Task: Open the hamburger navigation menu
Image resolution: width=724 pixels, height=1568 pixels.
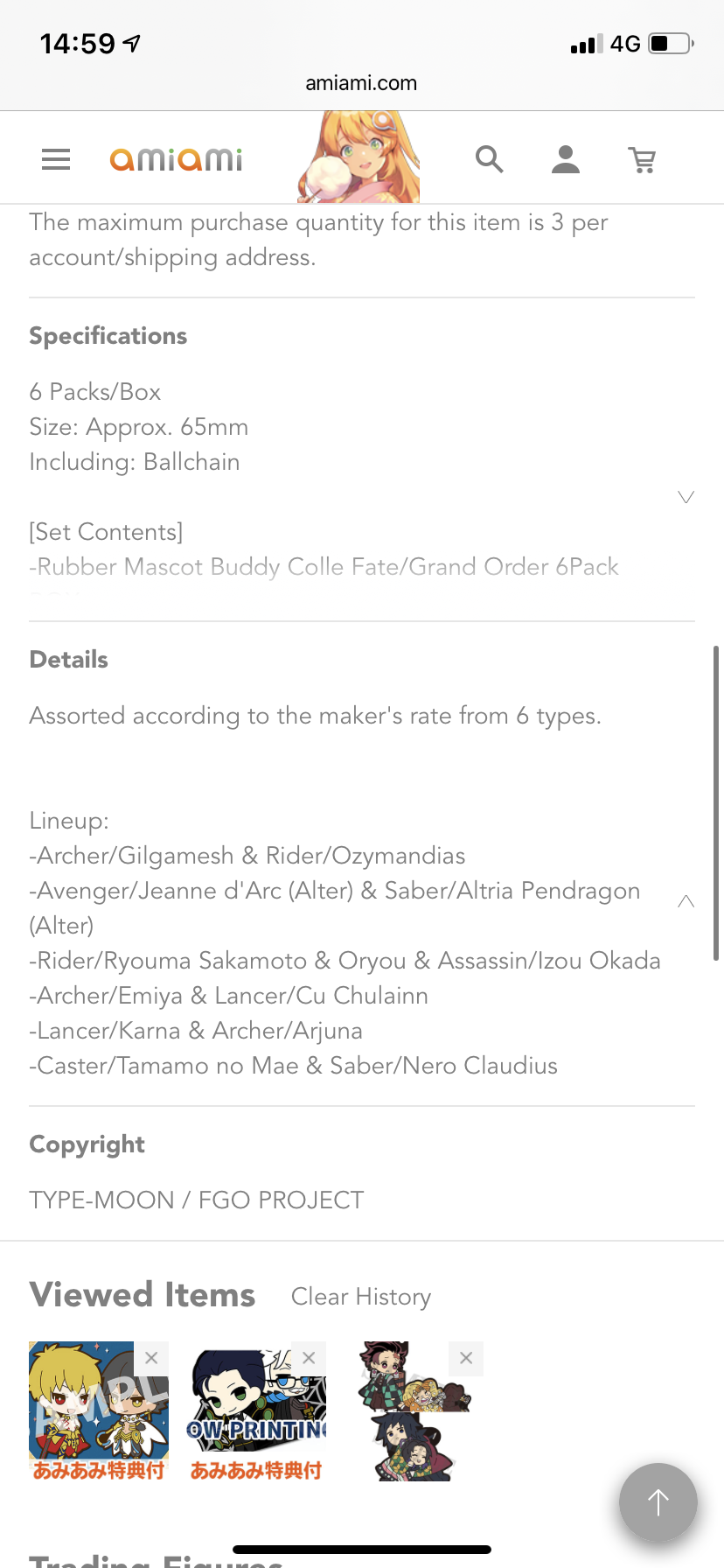Action: coord(56,159)
